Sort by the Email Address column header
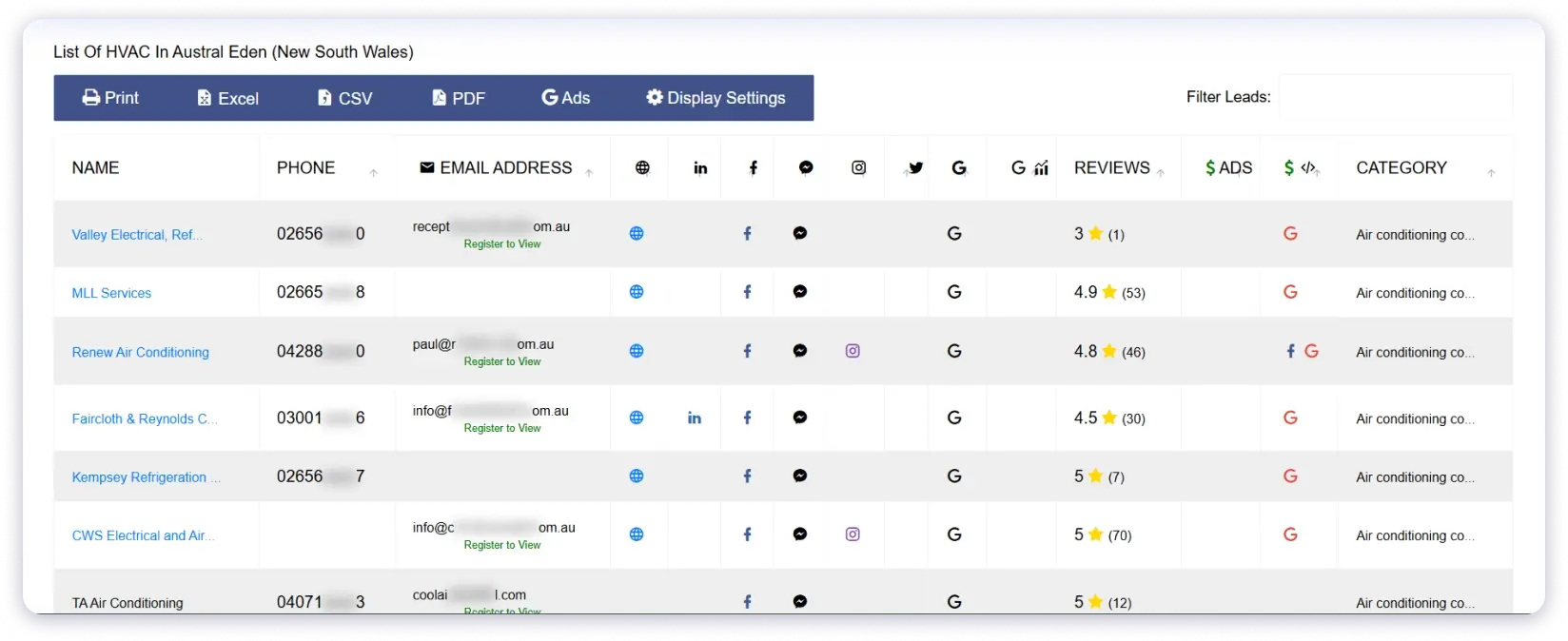Viewport: 1568px width, 641px height. (505, 168)
